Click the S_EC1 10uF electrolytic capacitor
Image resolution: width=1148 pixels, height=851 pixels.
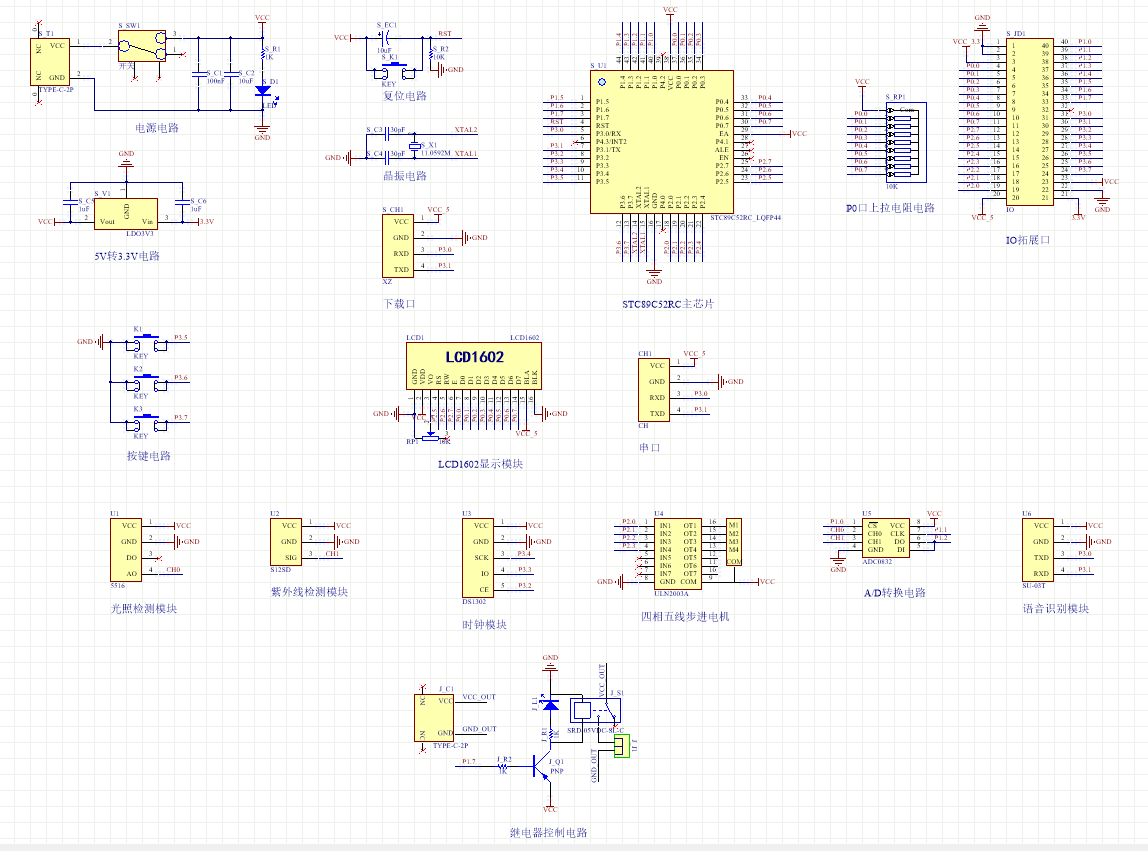386,37
